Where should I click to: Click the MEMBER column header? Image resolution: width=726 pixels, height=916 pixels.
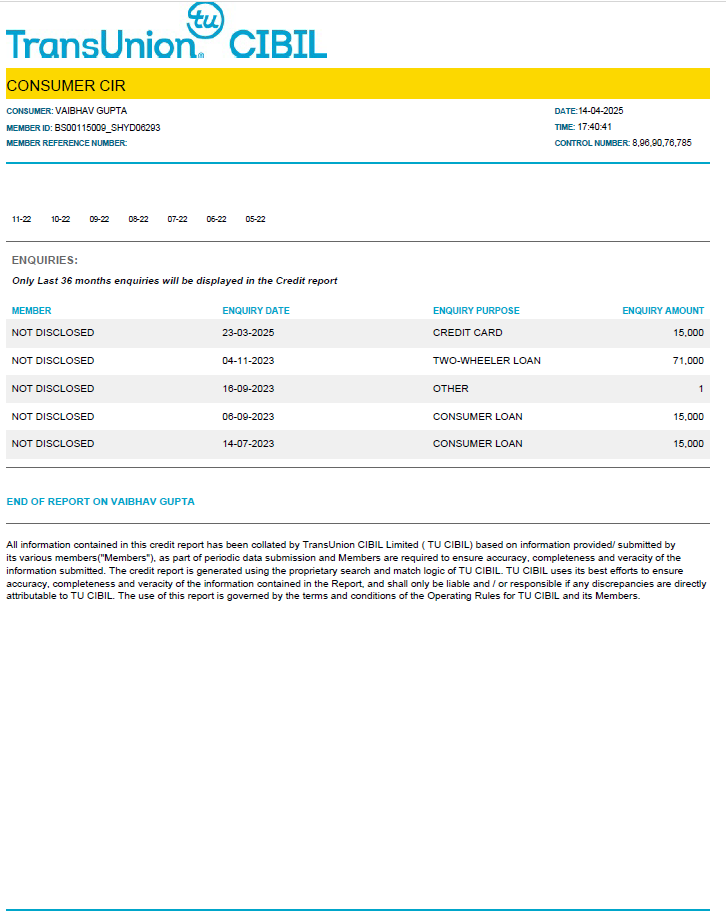click(x=32, y=311)
